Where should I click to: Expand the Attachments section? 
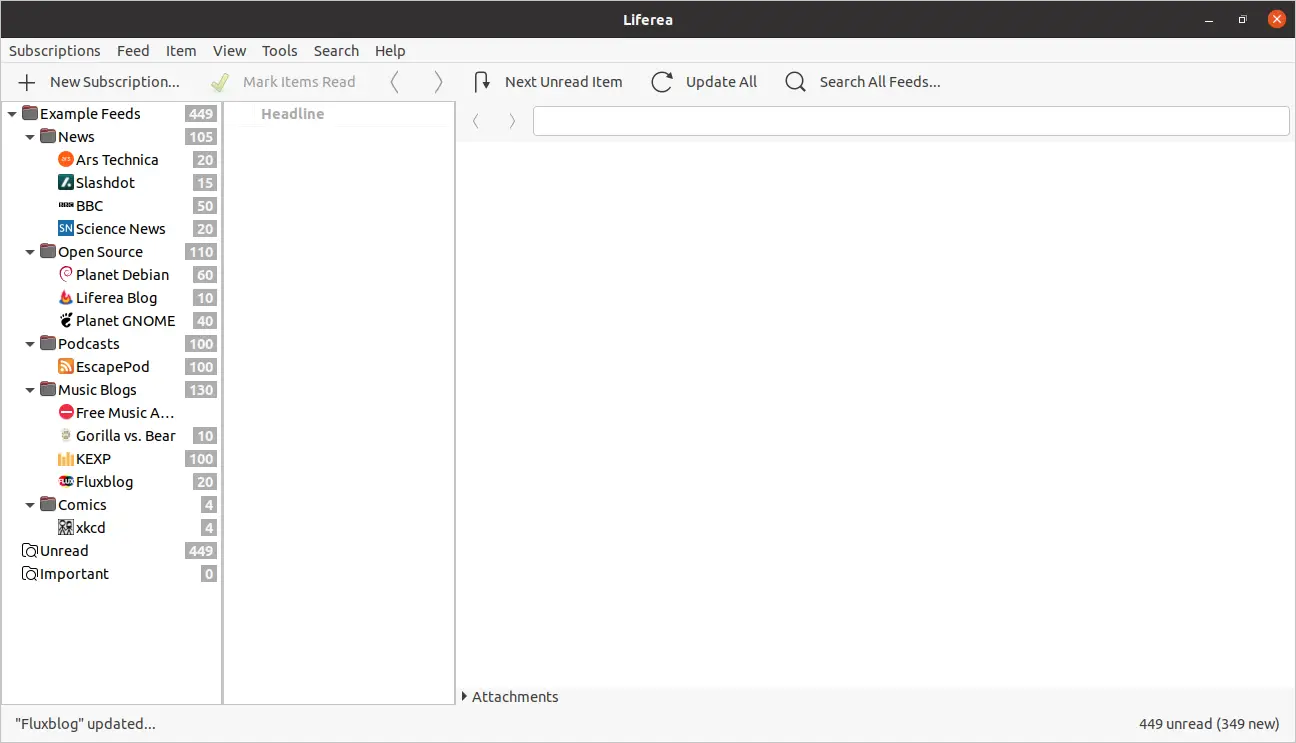pos(465,697)
